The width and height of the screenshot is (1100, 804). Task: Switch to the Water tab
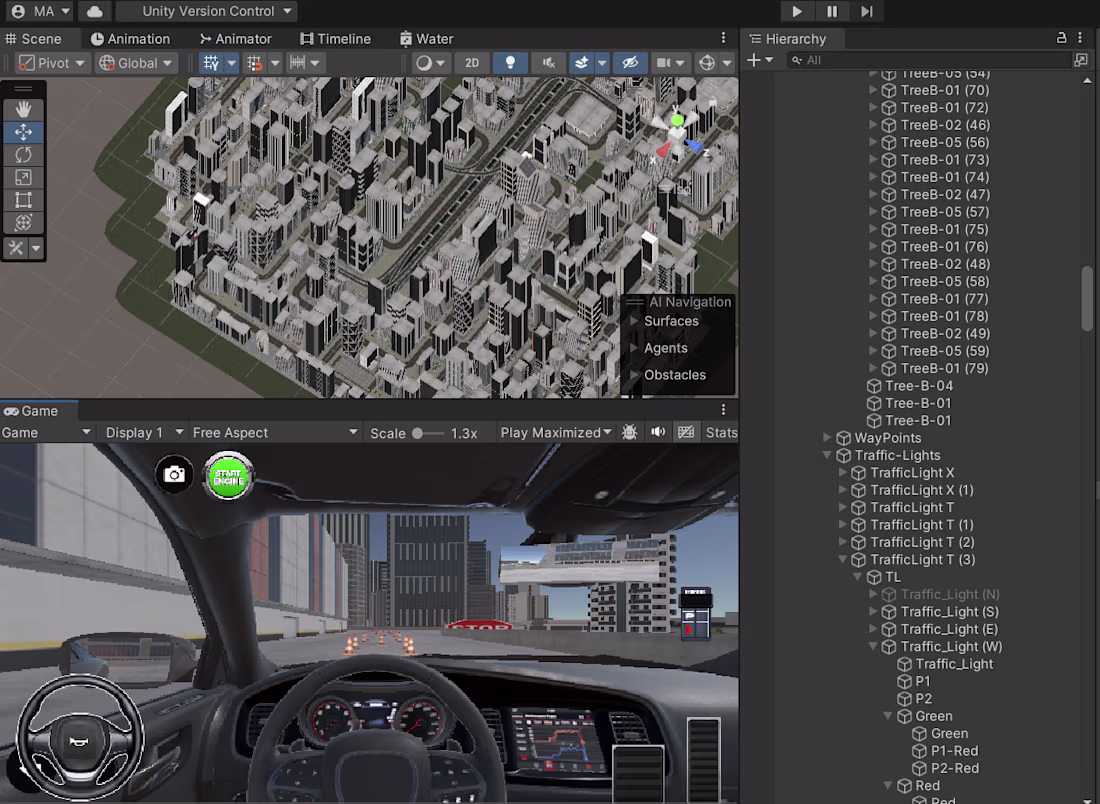[427, 39]
